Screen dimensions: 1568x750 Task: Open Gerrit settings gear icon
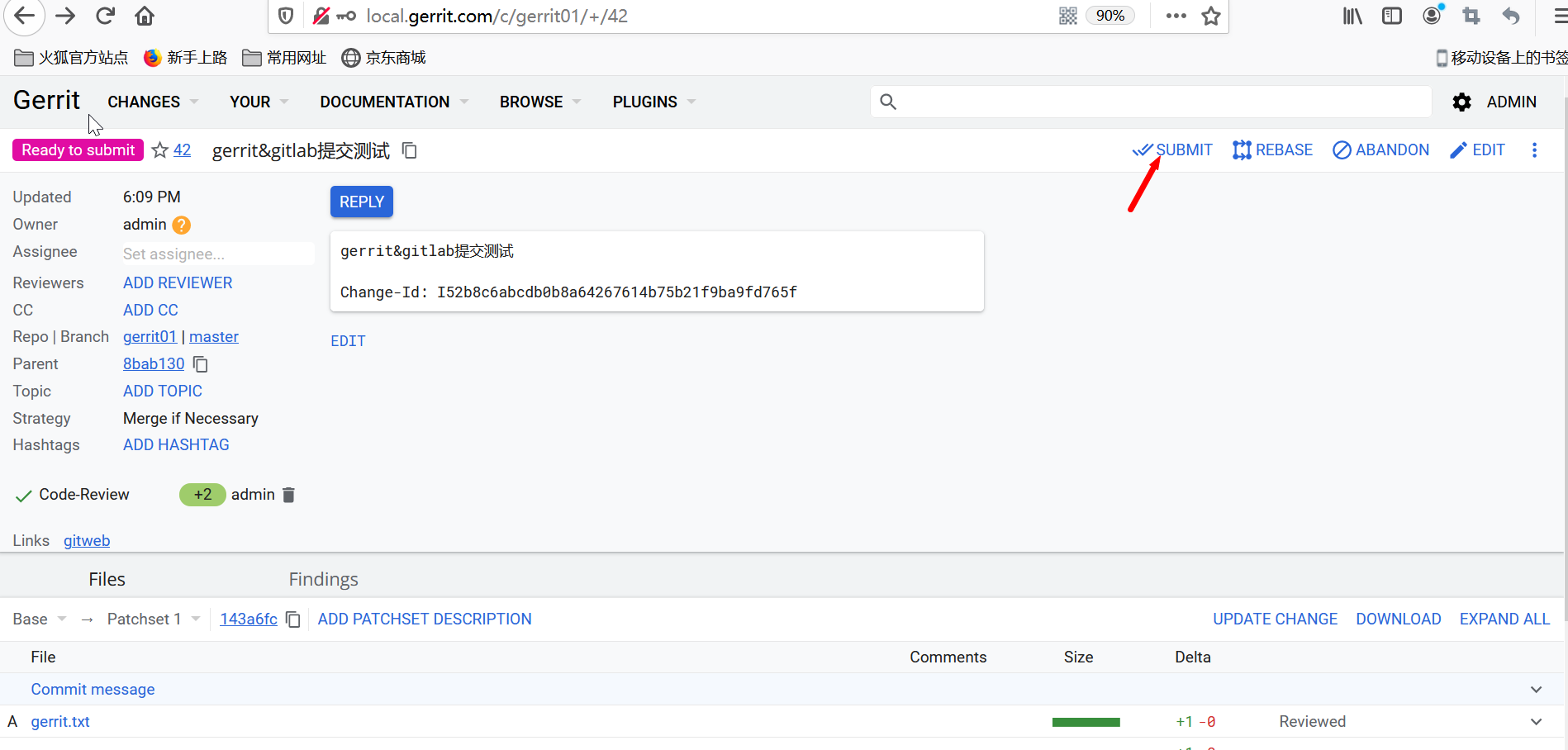click(x=1461, y=102)
